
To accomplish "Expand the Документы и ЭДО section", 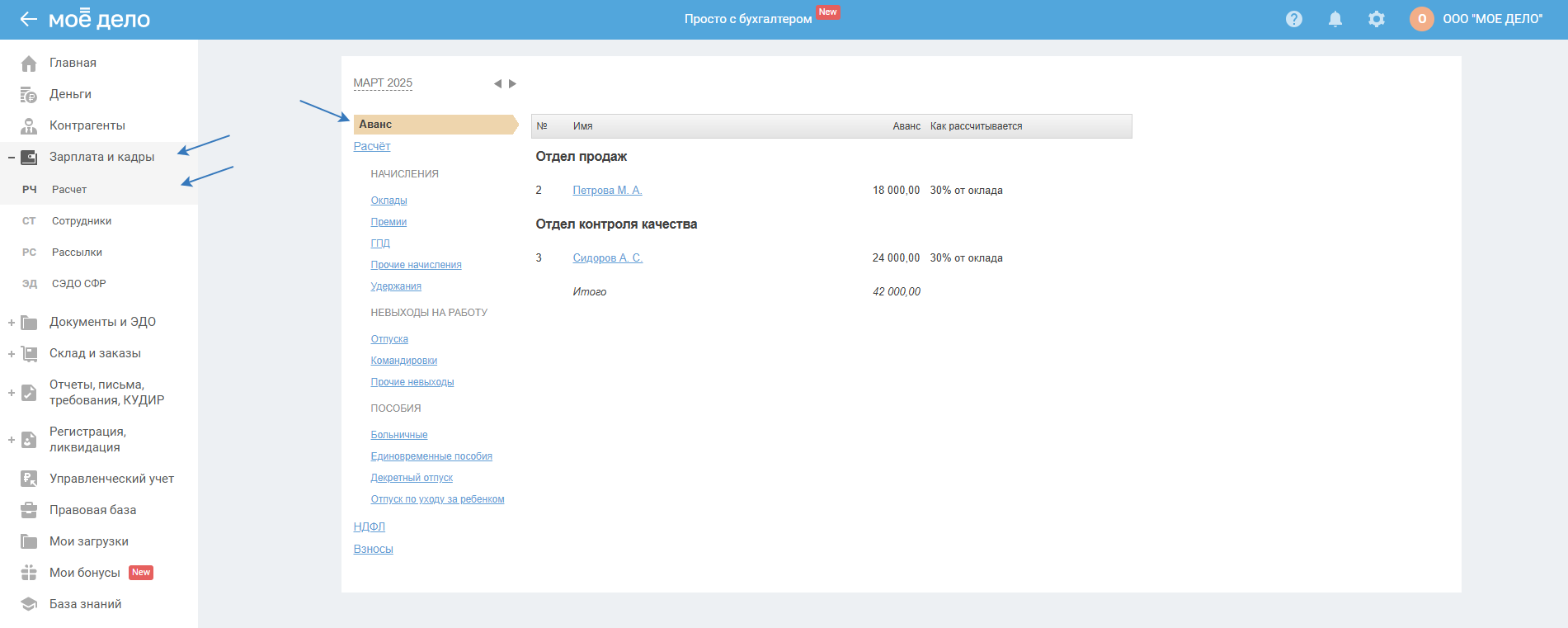I will coord(12,323).
